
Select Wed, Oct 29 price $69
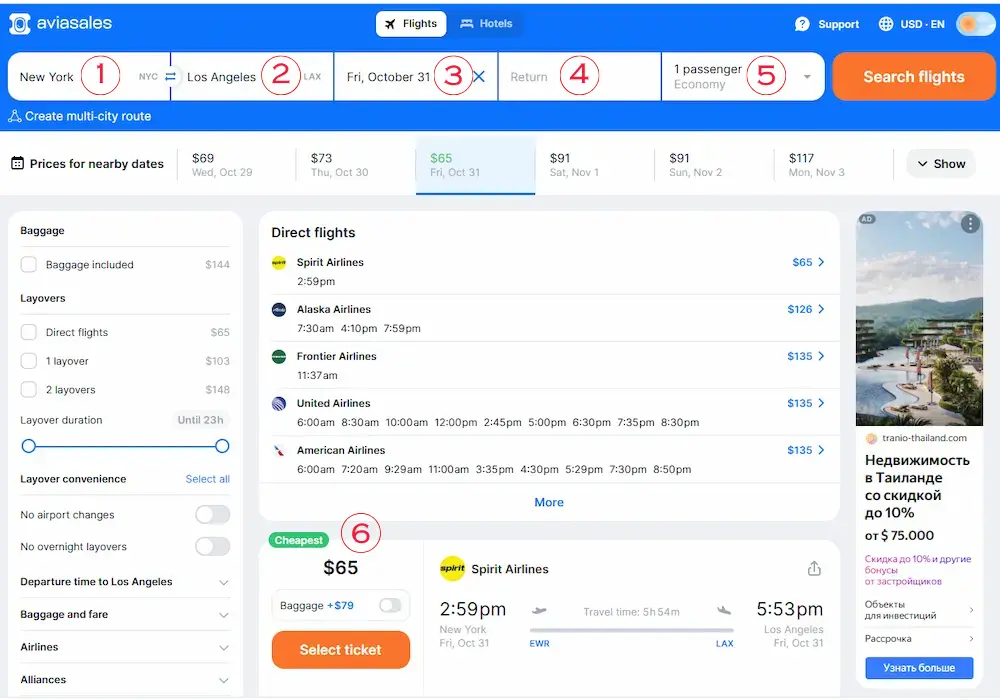(237, 164)
